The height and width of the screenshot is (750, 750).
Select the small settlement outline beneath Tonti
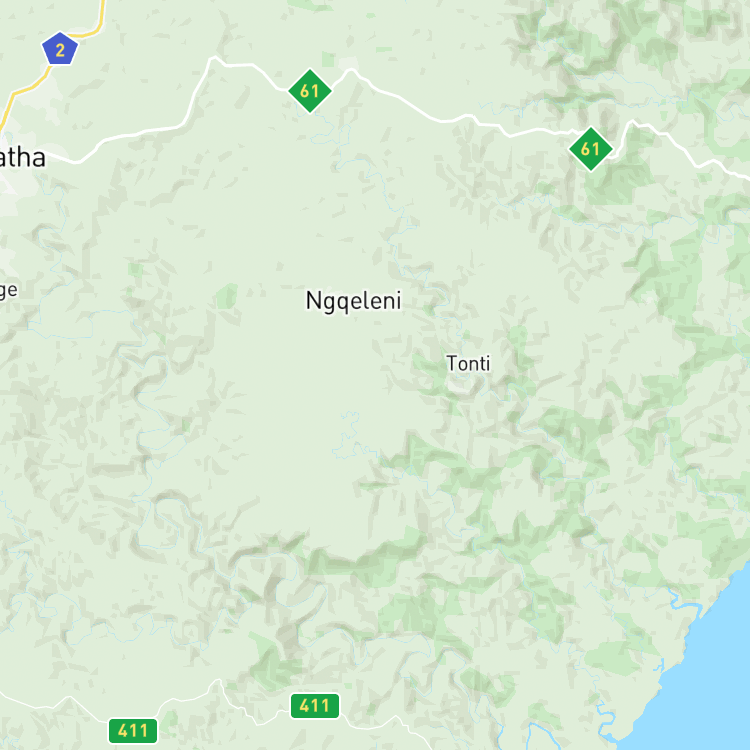click(x=461, y=385)
